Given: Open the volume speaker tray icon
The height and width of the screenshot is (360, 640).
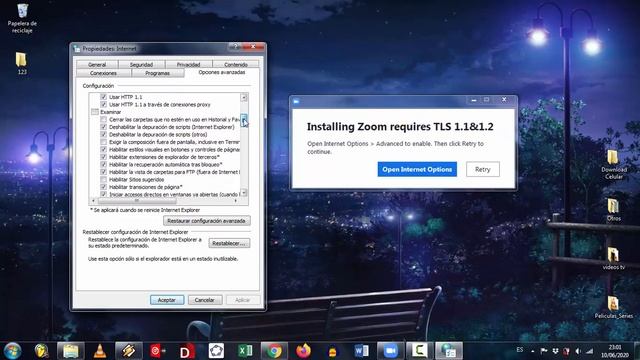Looking at the screenshot, I should click(x=578, y=351).
